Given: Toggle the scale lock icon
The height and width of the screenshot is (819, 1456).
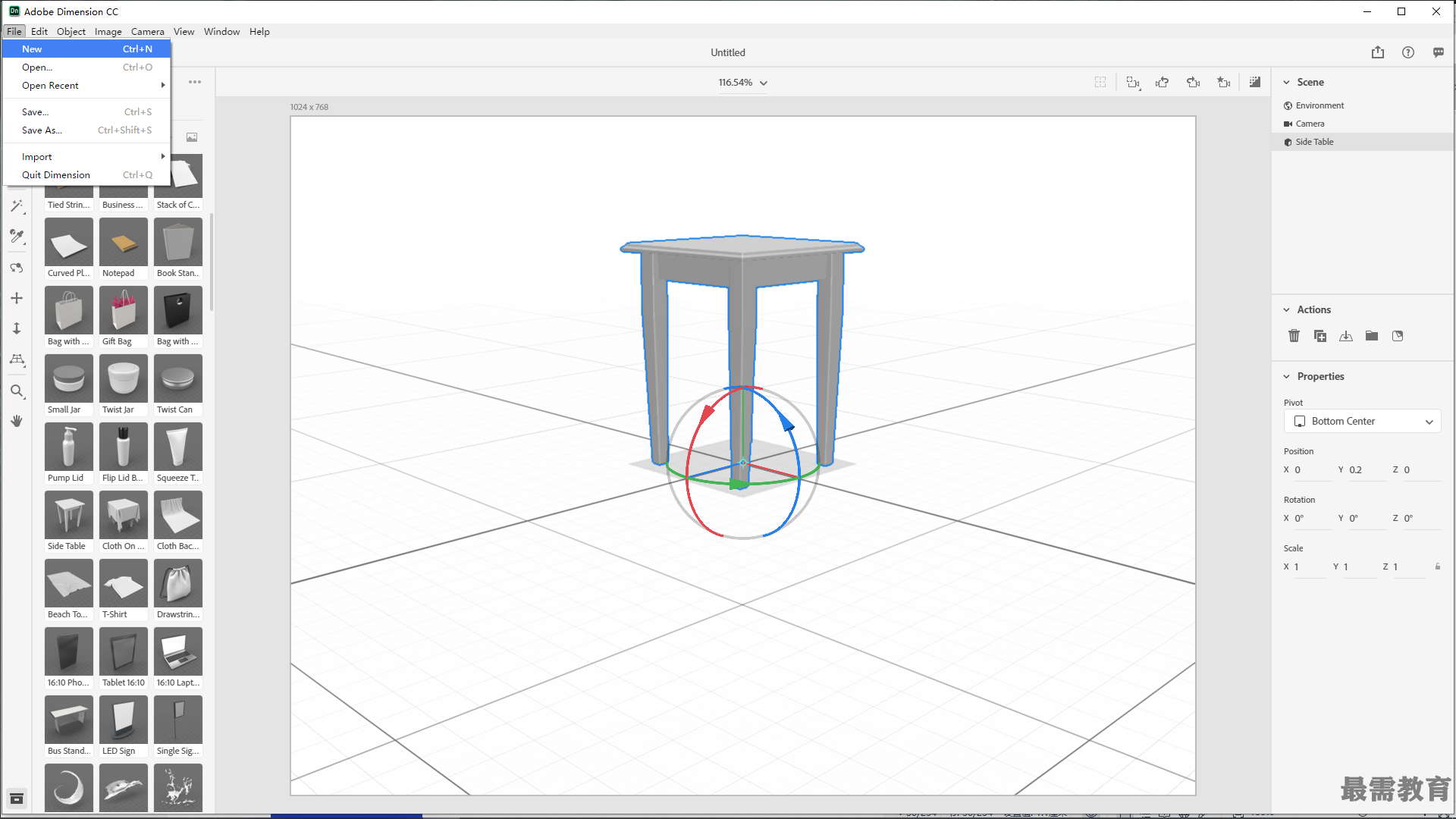Looking at the screenshot, I should click(x=1438, y=566).
